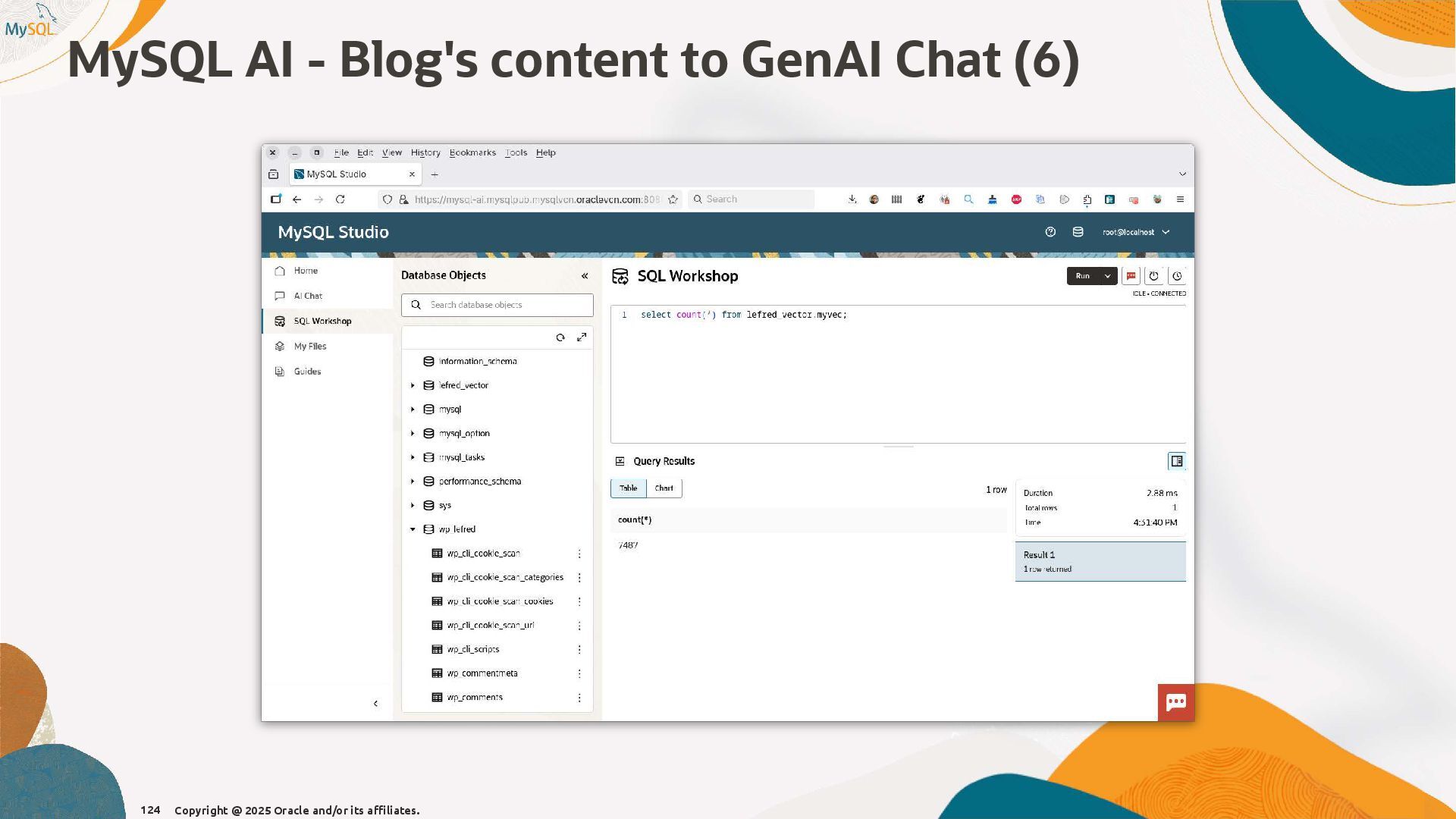
Task: Collapse the left navigation sidebar
Action: [x=375, y=704]
